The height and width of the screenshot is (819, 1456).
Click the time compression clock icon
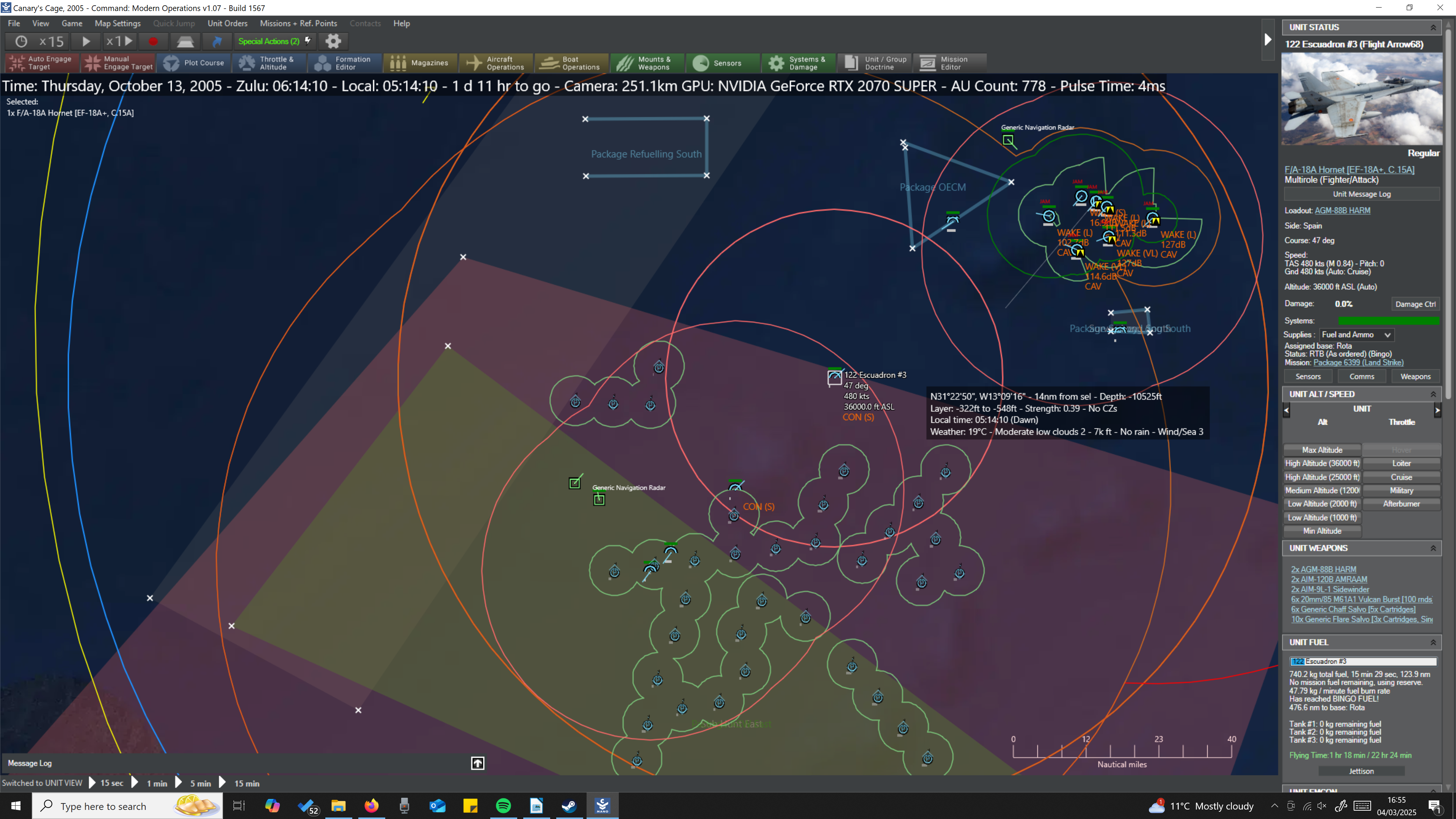tap(21, 41)
